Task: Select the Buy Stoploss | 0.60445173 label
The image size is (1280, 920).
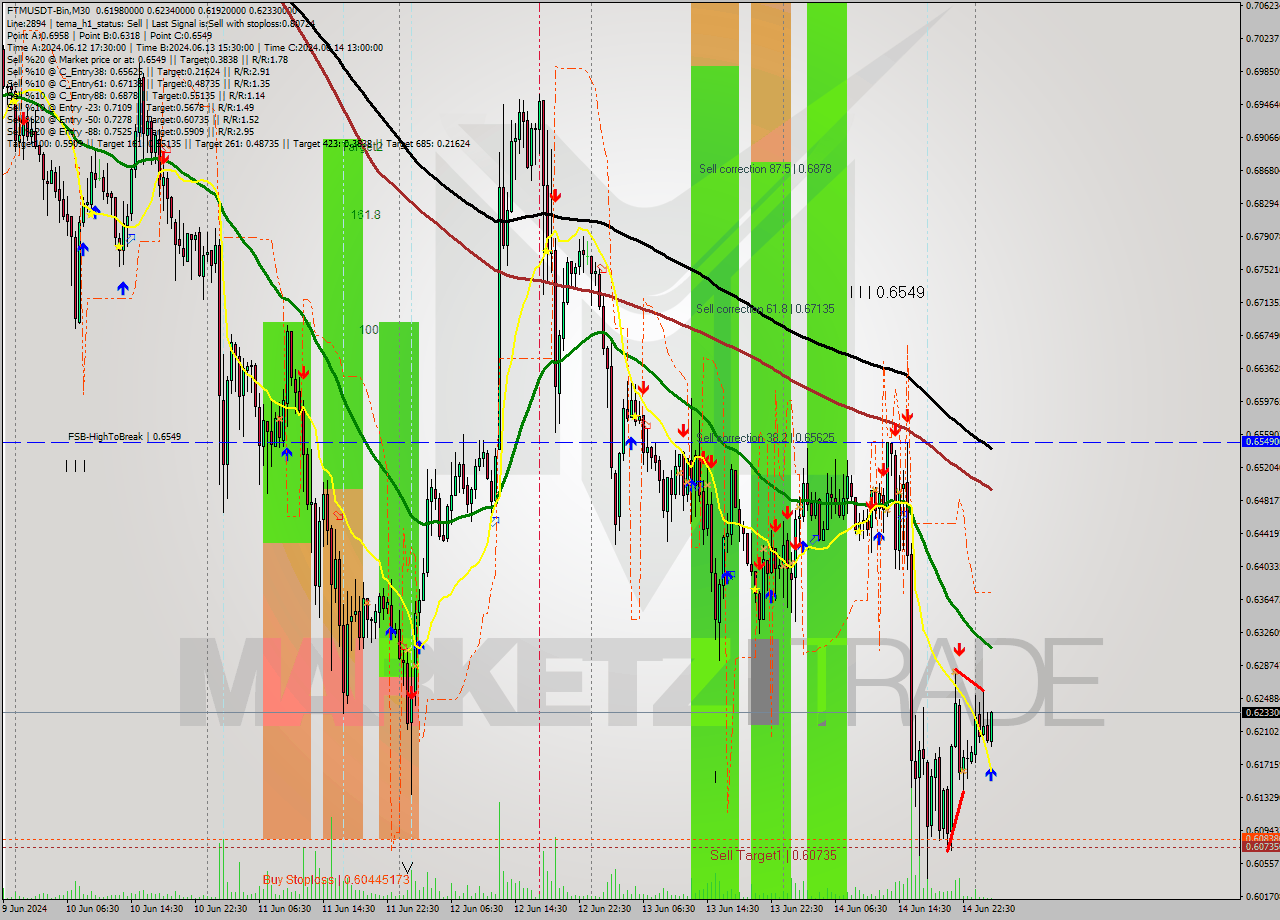Action: pyautogui.click(x=336, y=879)
